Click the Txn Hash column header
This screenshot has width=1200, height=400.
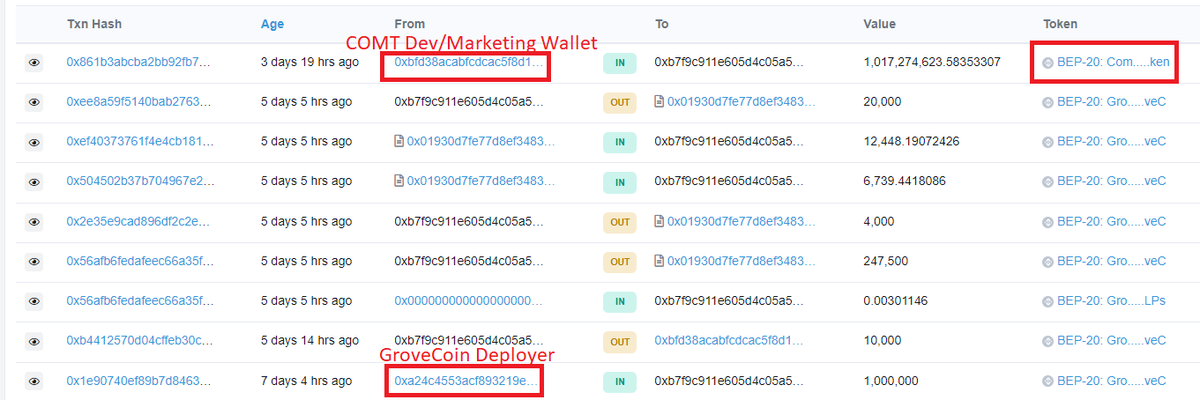tap(93, 23)
